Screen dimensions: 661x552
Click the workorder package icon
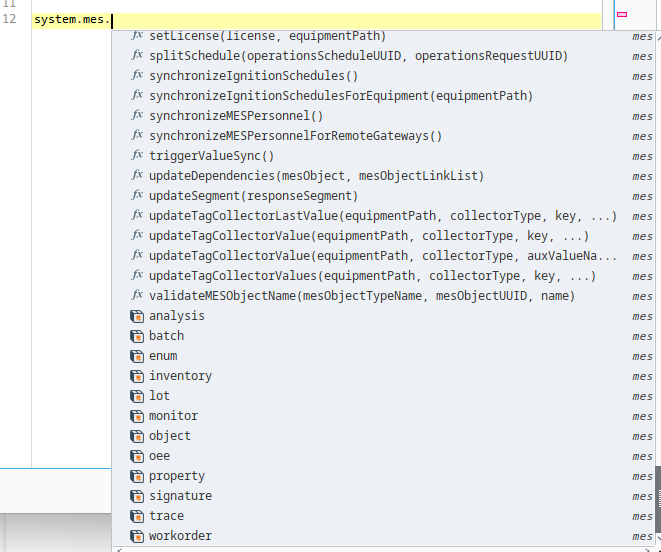click(137, 536)
